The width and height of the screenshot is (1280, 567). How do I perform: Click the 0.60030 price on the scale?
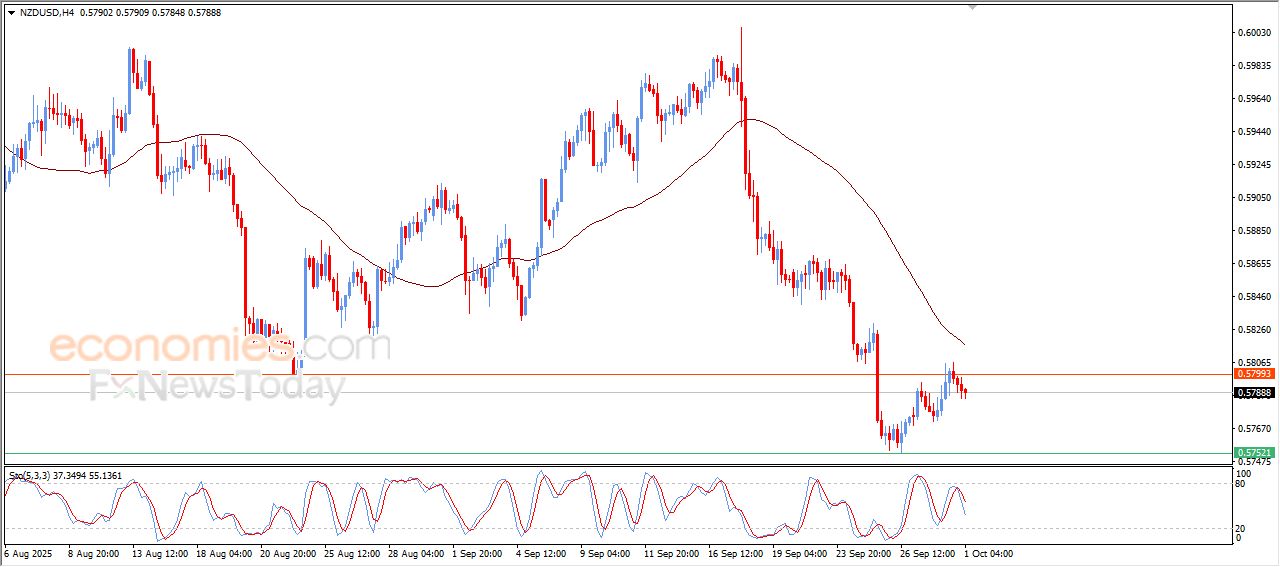[x=1255, y=33]
